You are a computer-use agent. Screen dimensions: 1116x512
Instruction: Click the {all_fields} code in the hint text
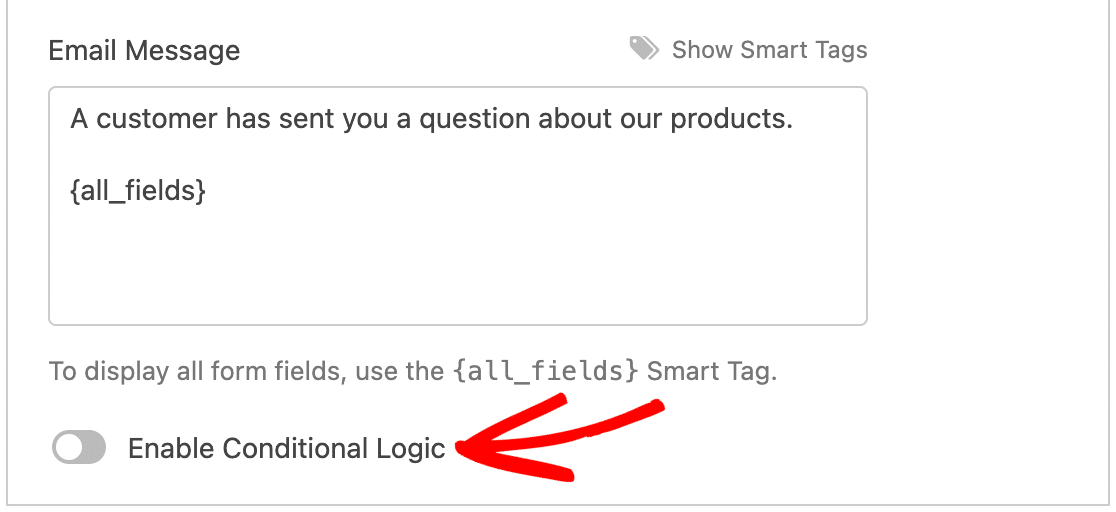point(544,373)
